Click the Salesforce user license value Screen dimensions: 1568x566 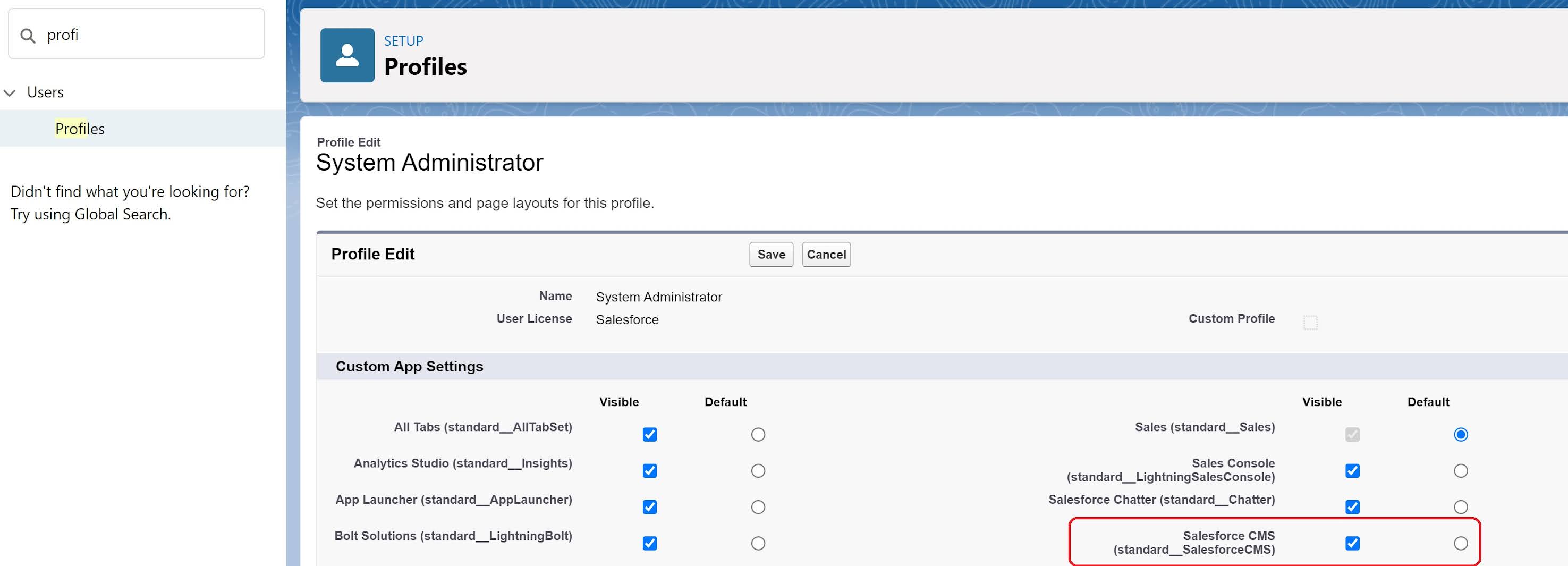coord(627,319)
